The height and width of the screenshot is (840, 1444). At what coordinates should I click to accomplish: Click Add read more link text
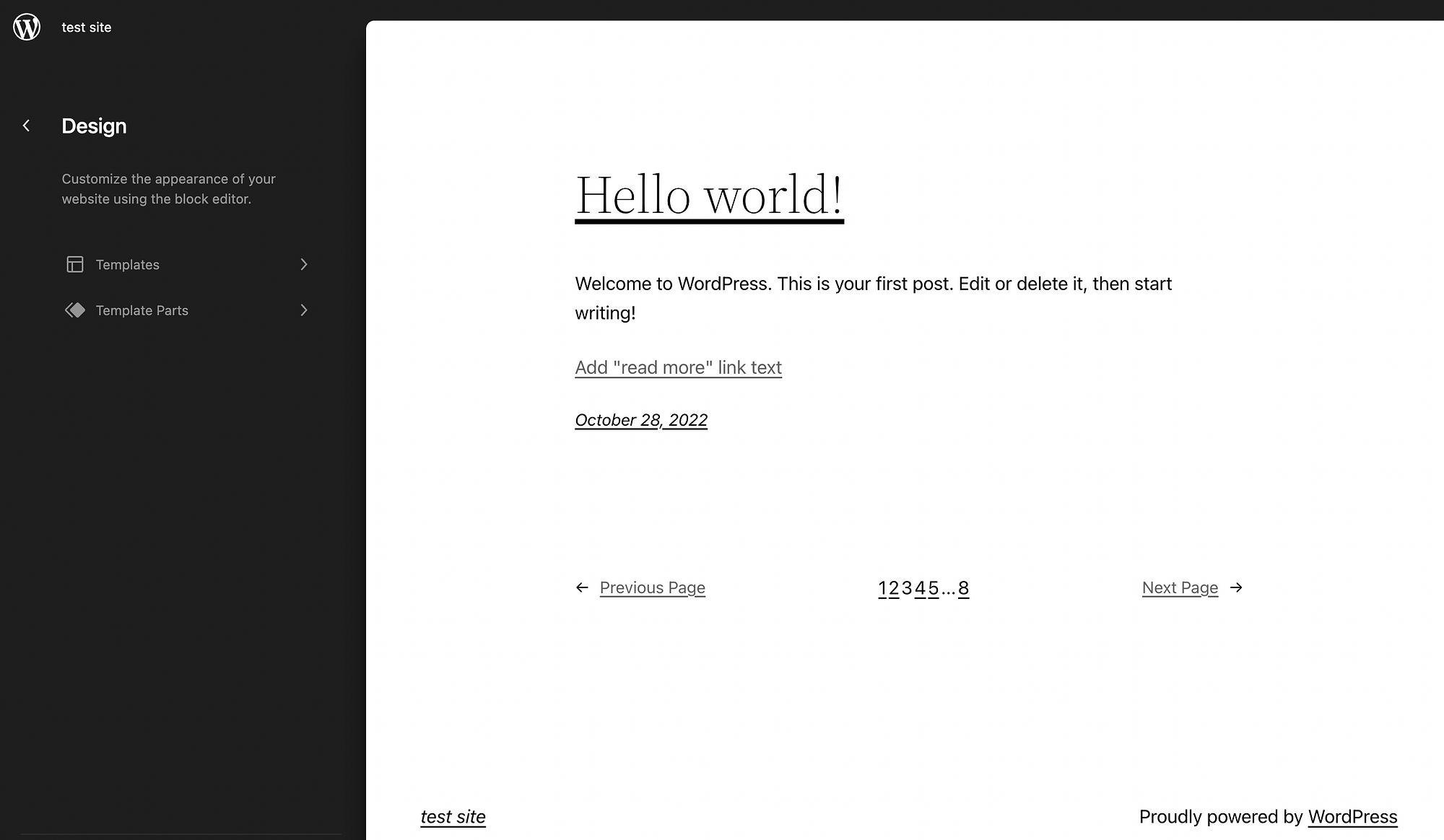(678, 367)
